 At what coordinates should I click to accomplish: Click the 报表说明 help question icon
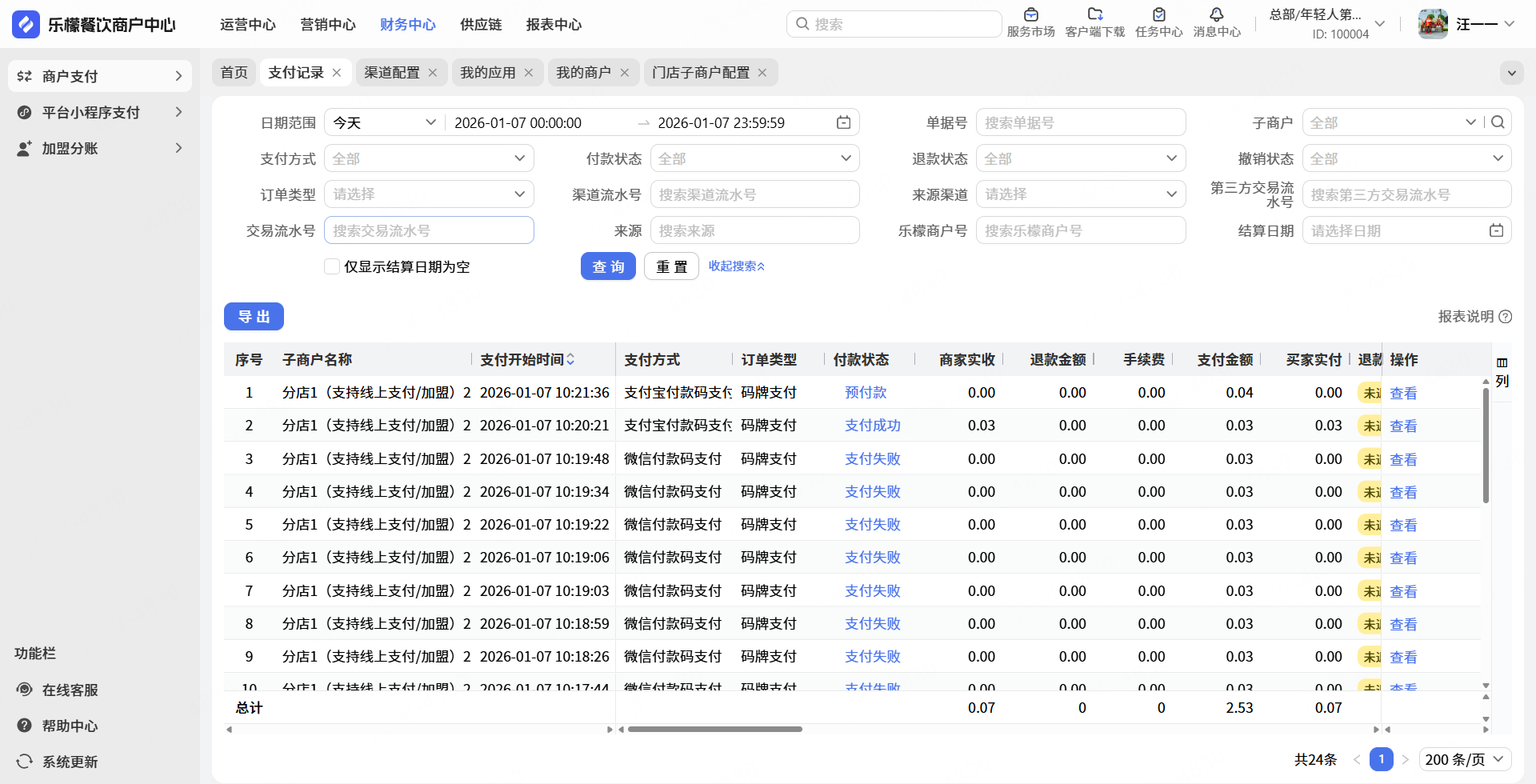(x=1505, y=317)
